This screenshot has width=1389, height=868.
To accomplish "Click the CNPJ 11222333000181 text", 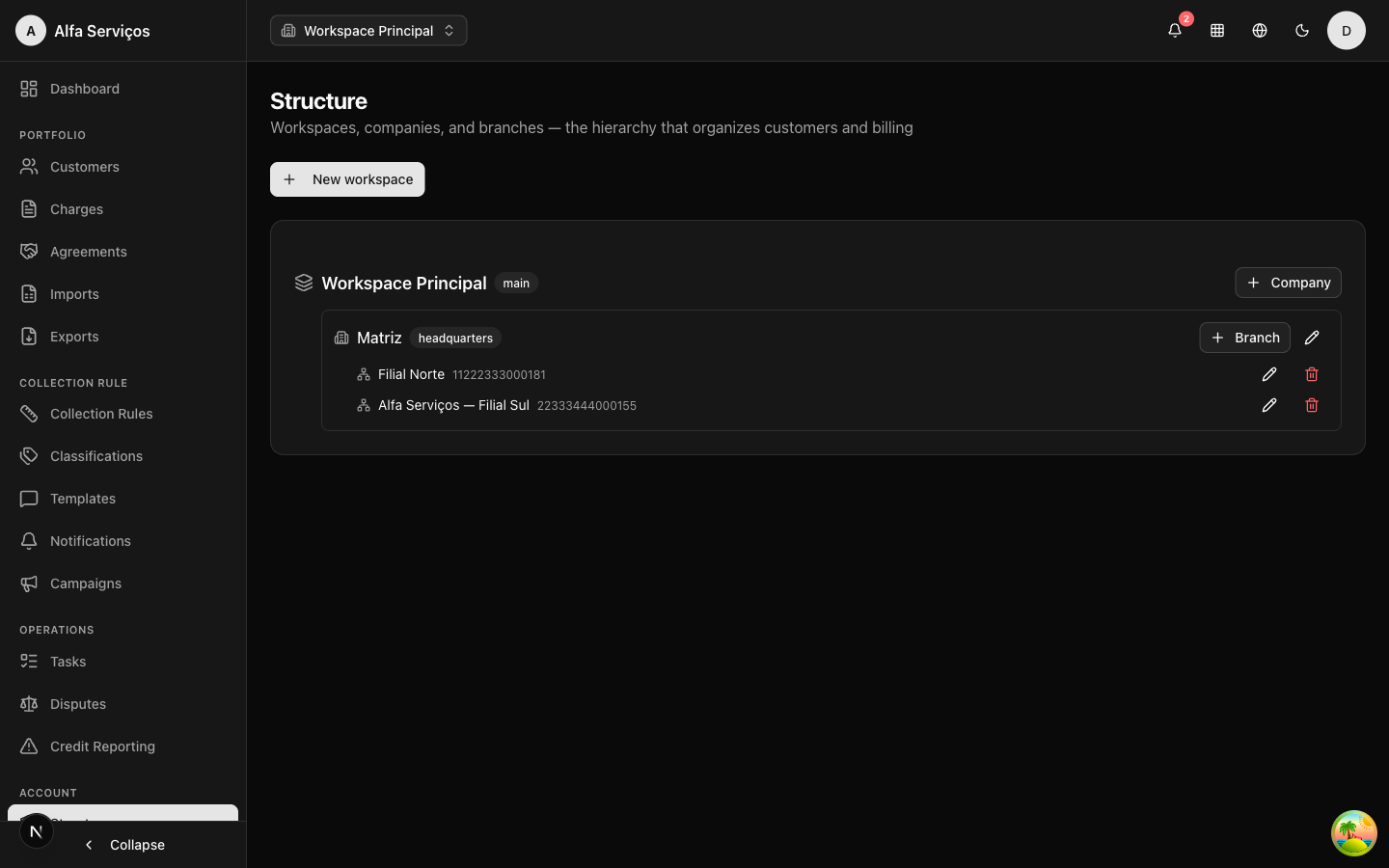I will click(x=499, y=375).
